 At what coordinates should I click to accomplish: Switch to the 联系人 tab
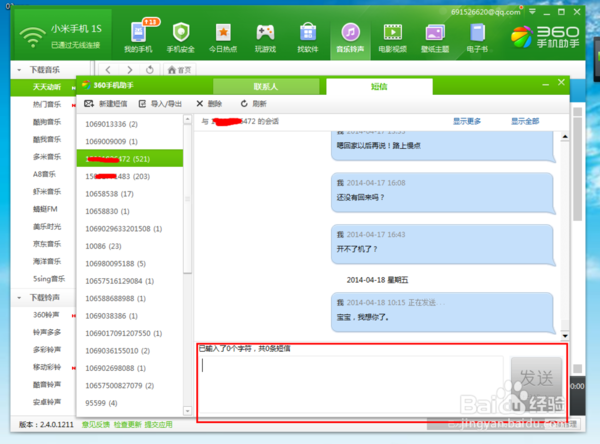(x=266, y=87)
